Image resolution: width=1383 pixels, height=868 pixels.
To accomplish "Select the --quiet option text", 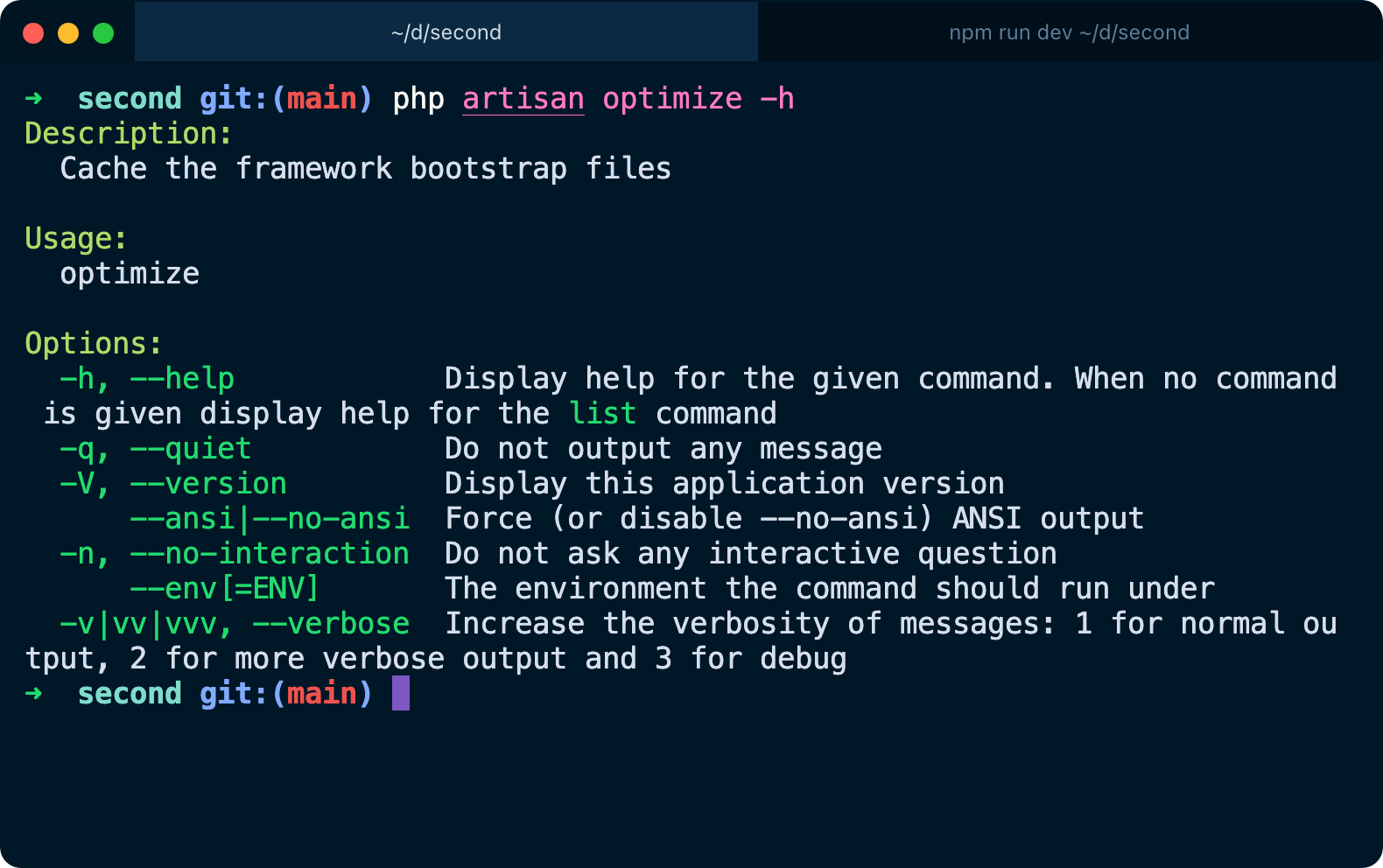I will (x=190, y=449).
